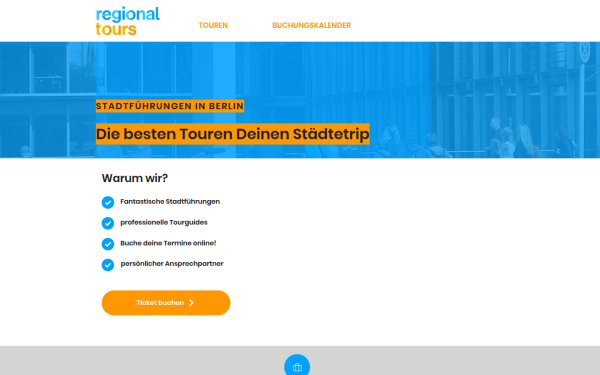Image resolution: width=600 pixels, height=375 pixels.
Task: Click the text 'persönlicher Ansprechpartner'
Action: click(172, 264)
